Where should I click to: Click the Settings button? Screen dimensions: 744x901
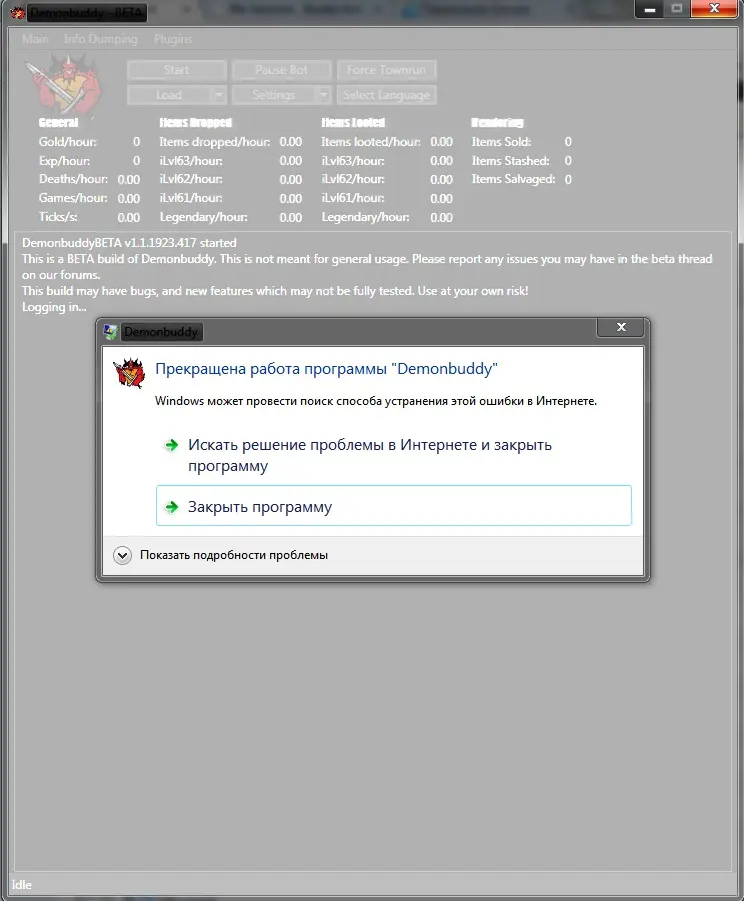273,95
